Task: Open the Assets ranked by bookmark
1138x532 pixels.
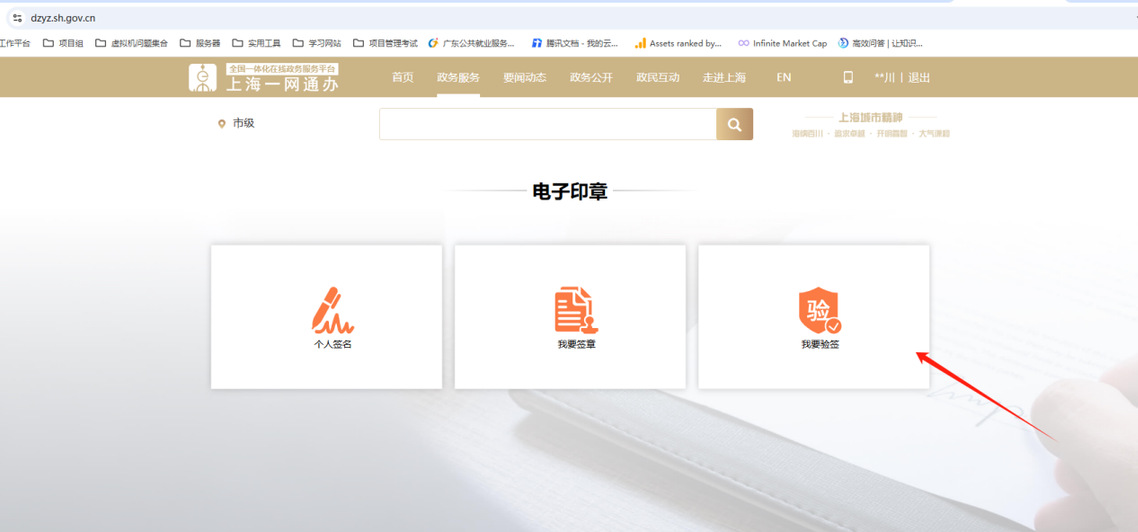Action: click(677, 43)
